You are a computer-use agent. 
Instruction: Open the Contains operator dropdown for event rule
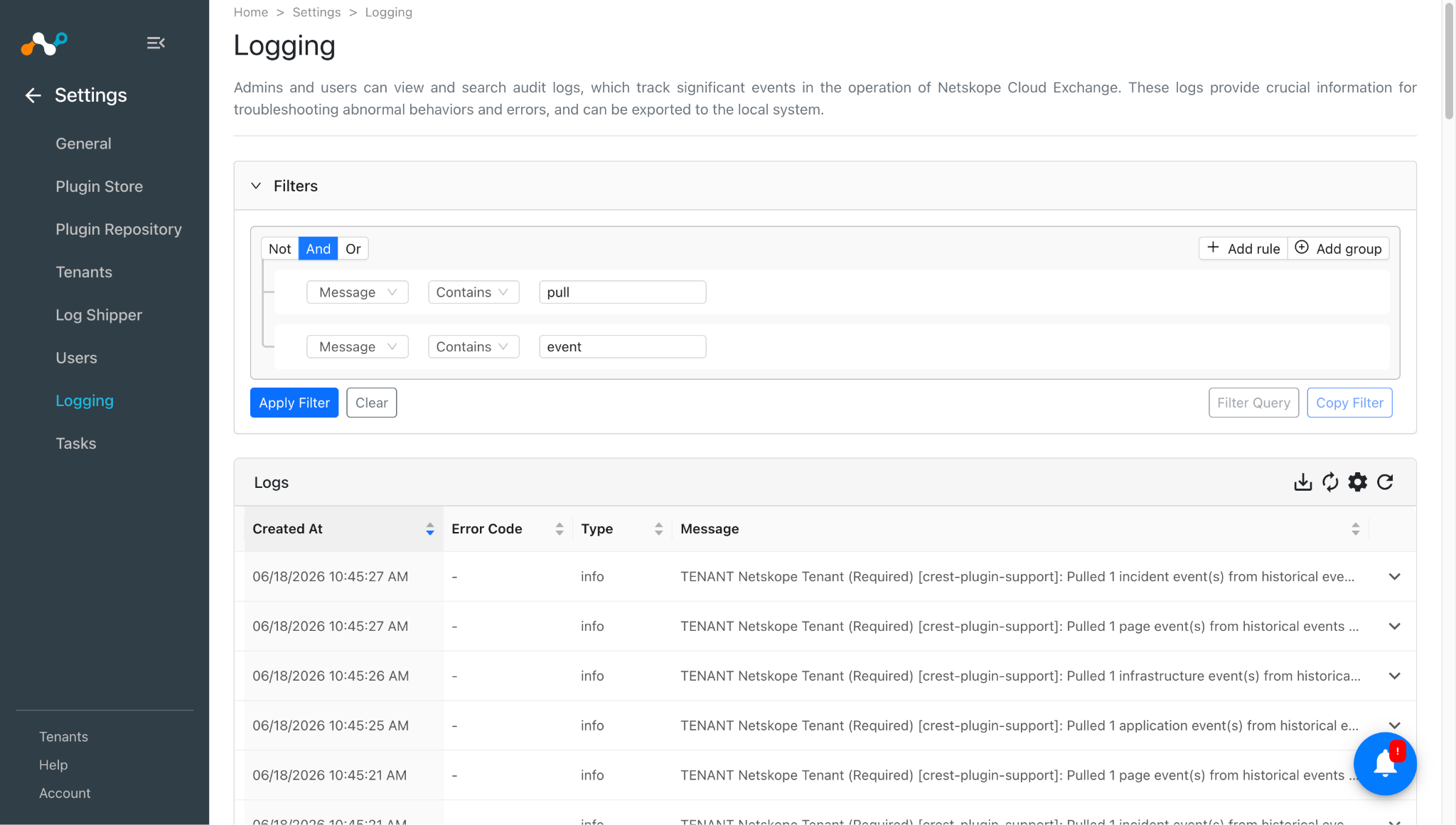[x=473, y=347]
